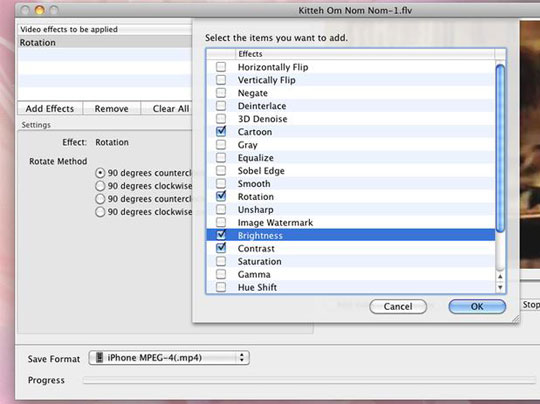The width and height of the screenshot is (540, 404).
Task: Tick the Smooth effect checkbox
Action: point(221,184)
